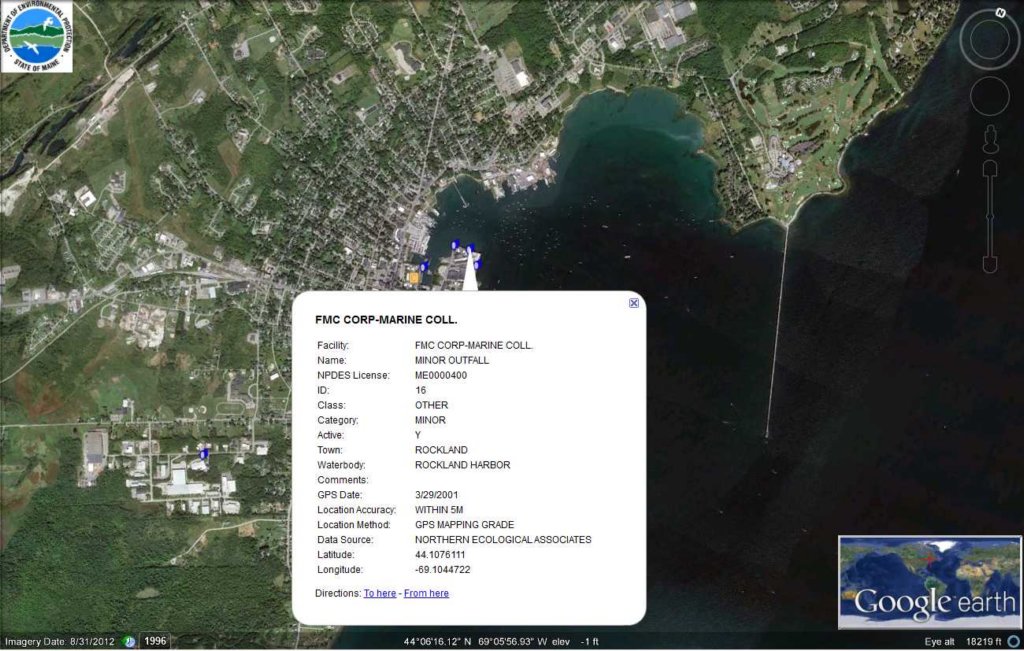Click the 1996 historical imagery button

[155, 641]
